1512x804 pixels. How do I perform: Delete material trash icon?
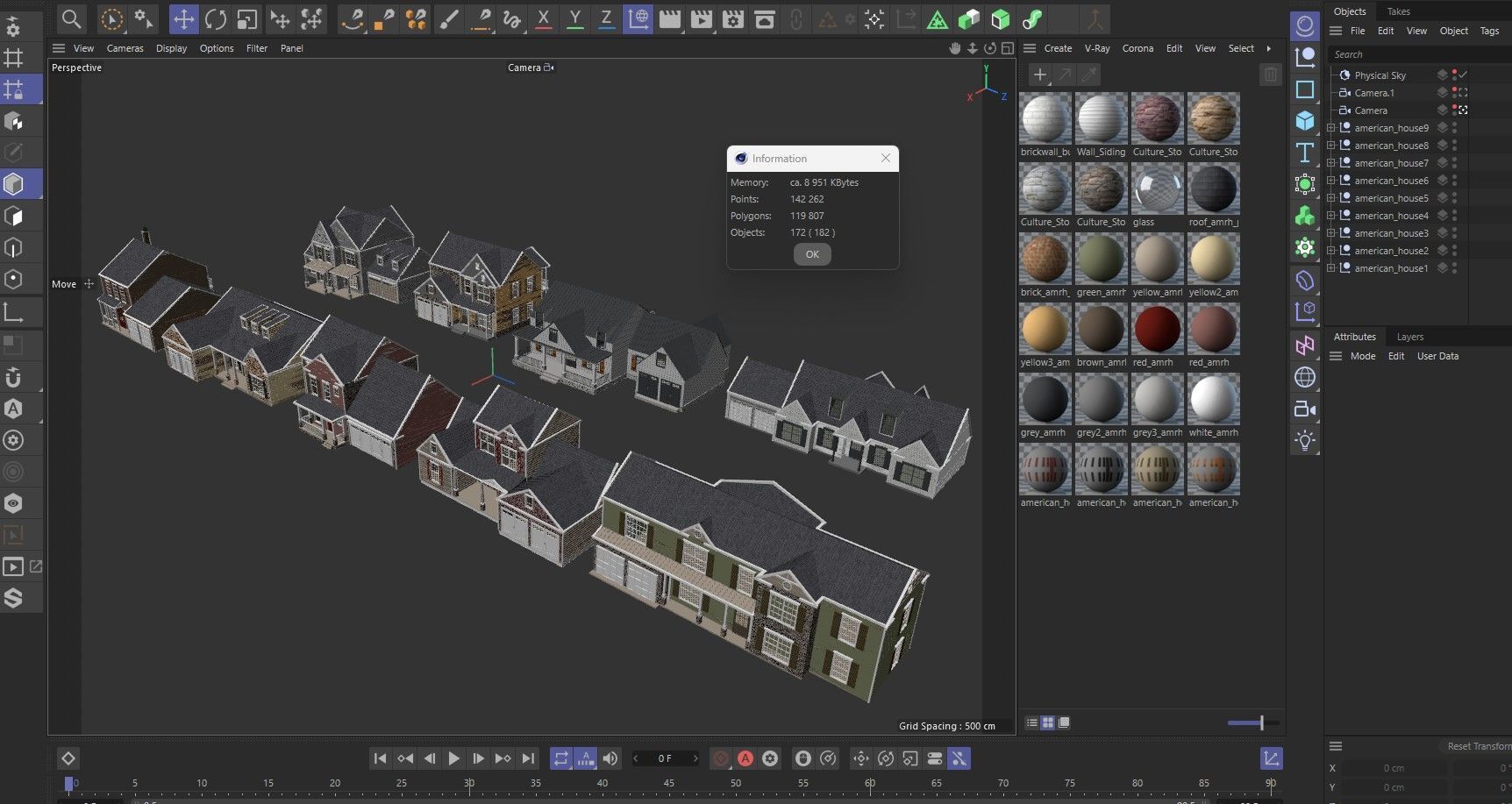pyautogui.click(x=1270, y=75)
